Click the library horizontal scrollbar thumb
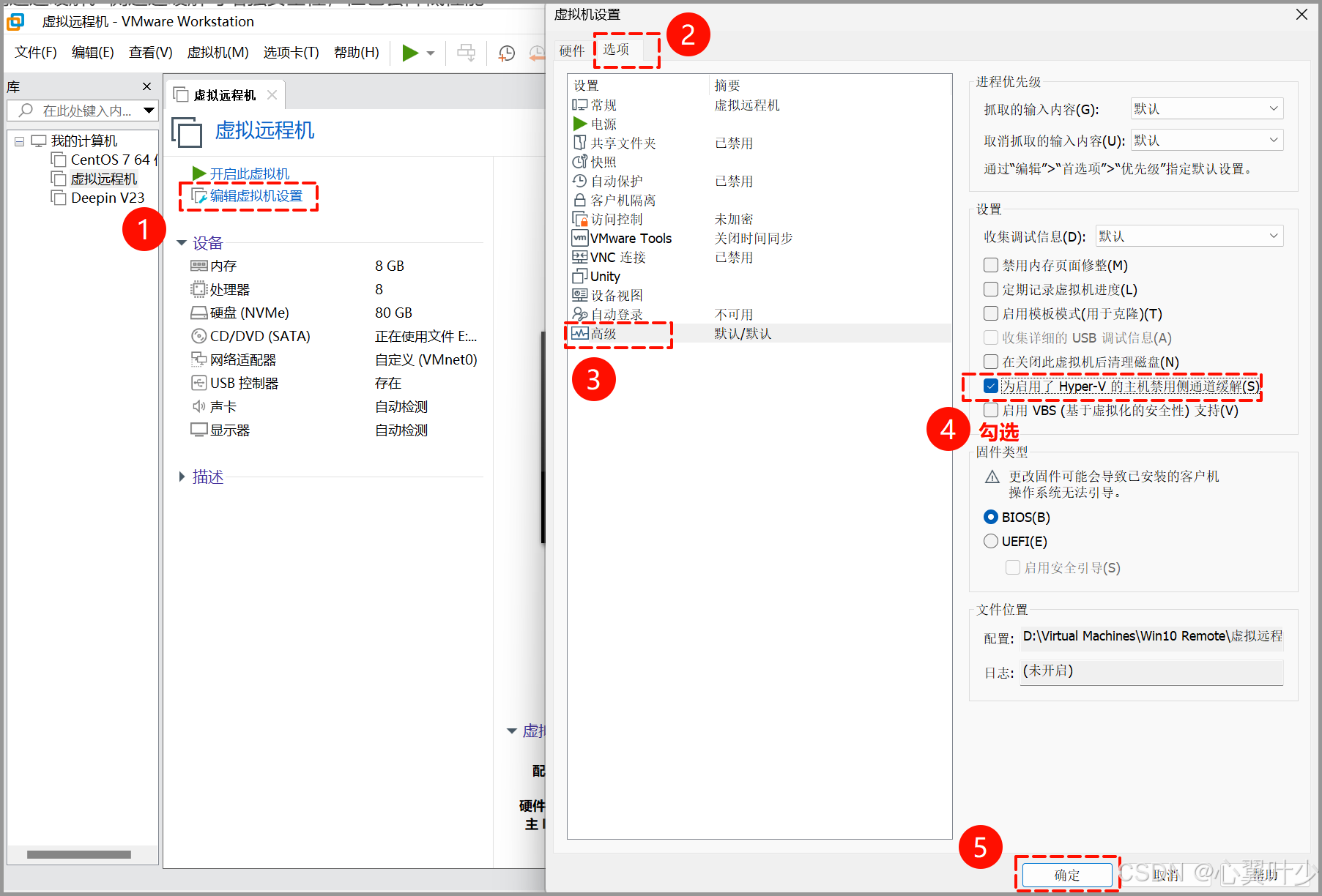Screen dimensions: 1322x896 pyautogui.click(x=79, y=854)
